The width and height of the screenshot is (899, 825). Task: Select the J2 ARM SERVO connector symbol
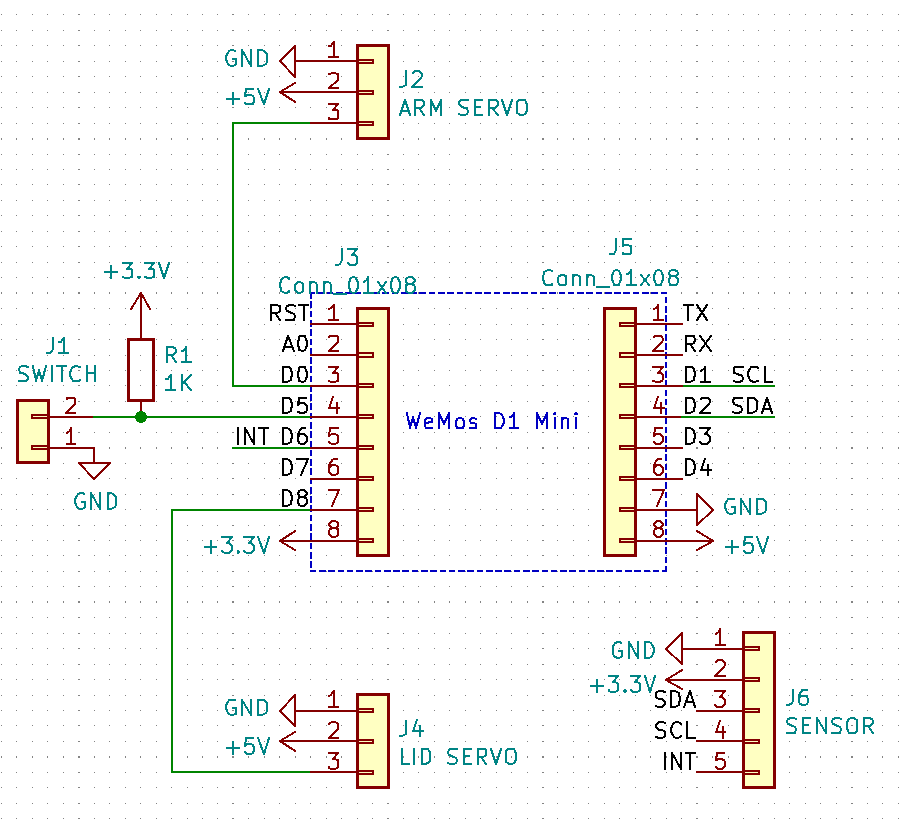pos(373,92)
